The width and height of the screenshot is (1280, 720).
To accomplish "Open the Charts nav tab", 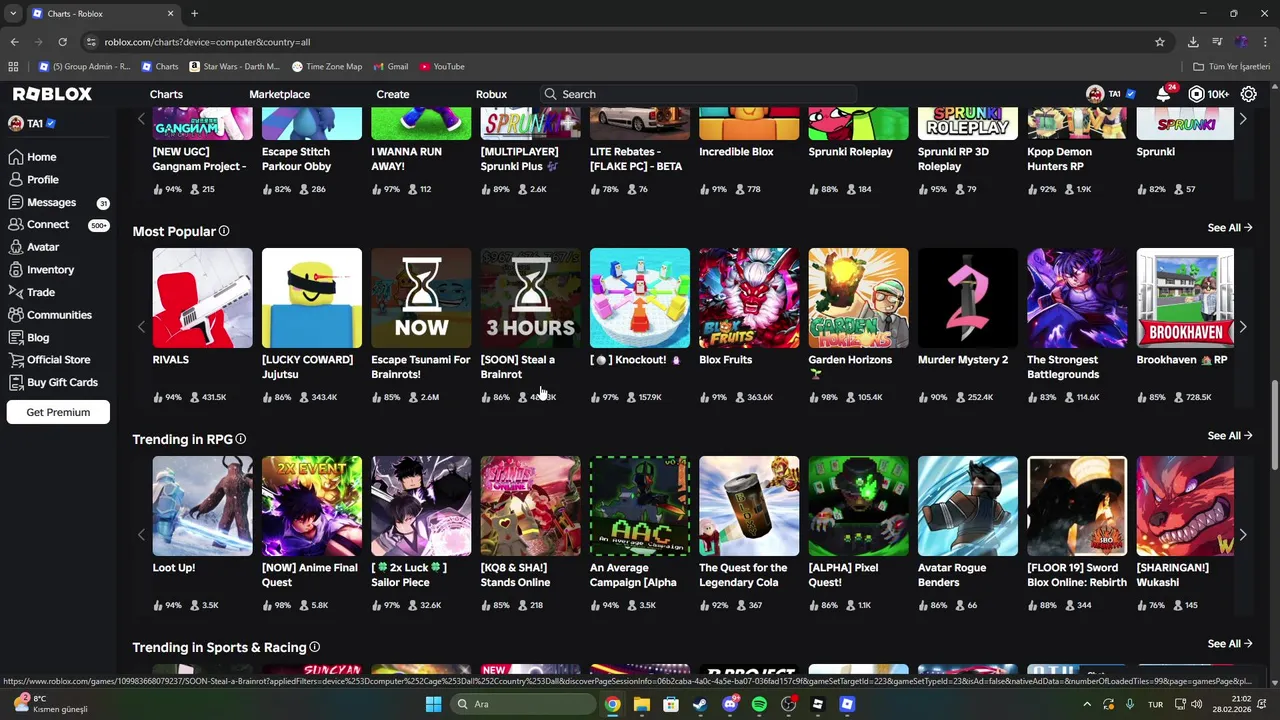I will point(166,94).
